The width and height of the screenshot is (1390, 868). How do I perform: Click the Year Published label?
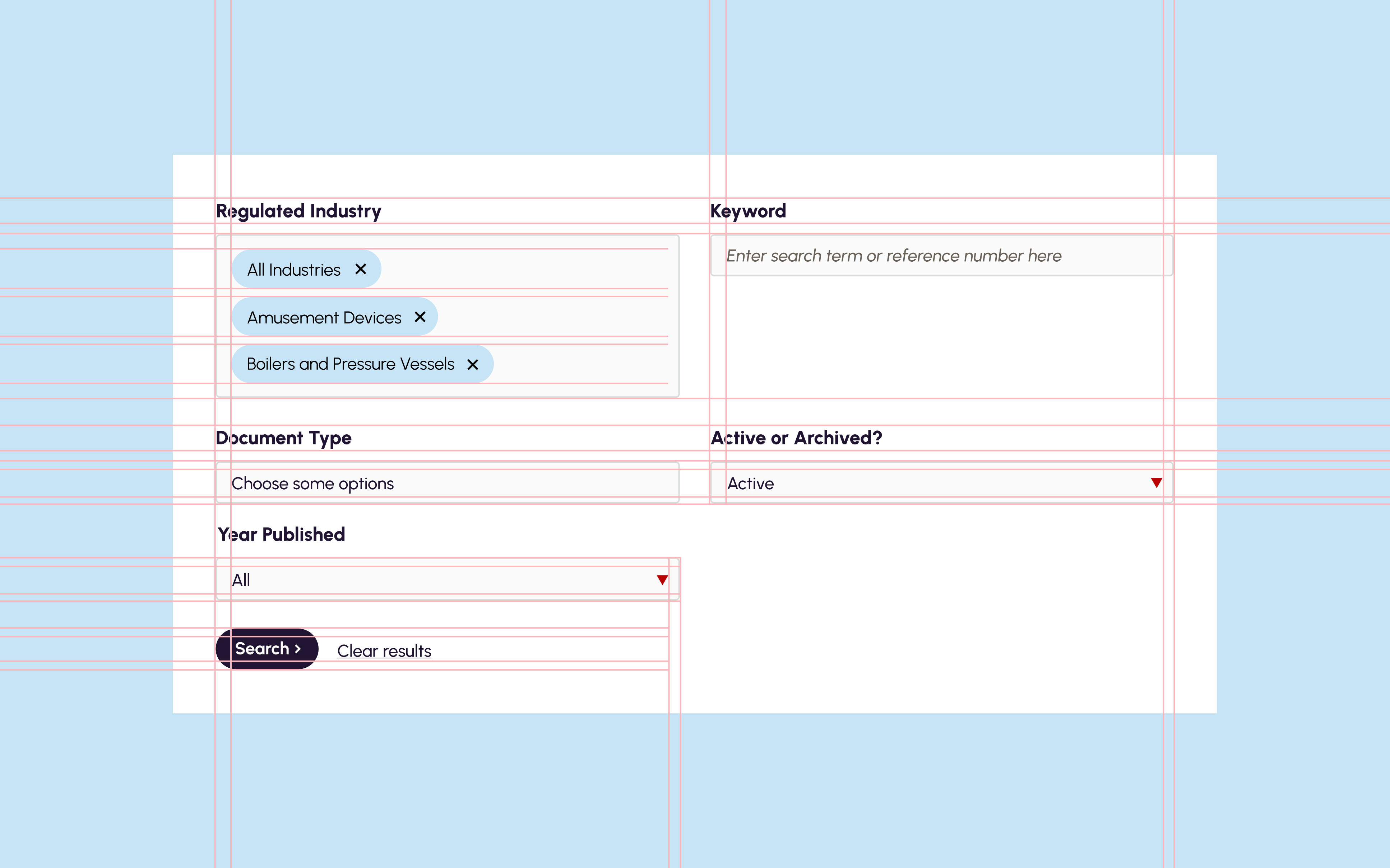pyautogui.click(x=281, y=535)
